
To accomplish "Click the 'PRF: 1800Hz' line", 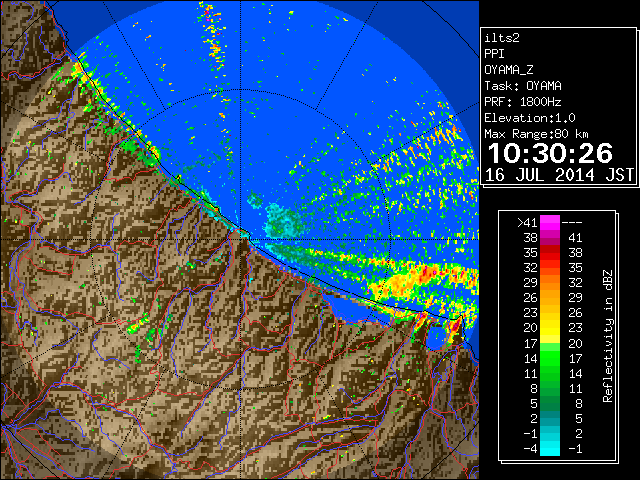I will point(523,102).
